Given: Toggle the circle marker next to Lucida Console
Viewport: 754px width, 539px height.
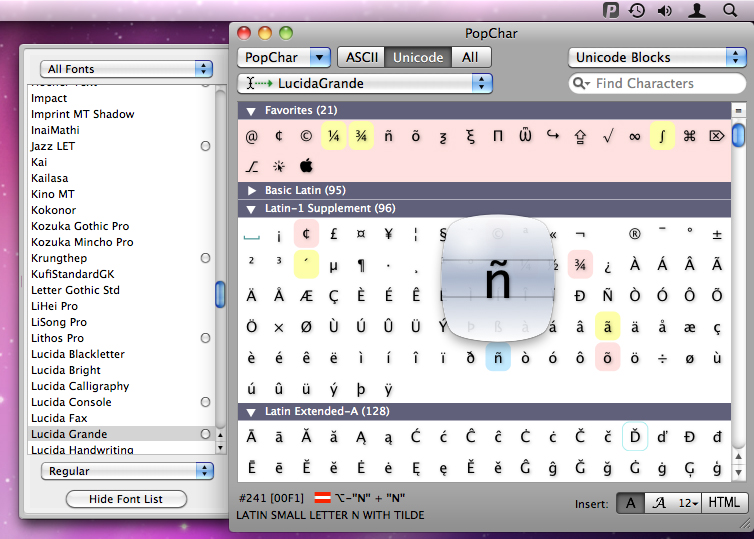Looking at the screenshot, I should pos(205,402).
